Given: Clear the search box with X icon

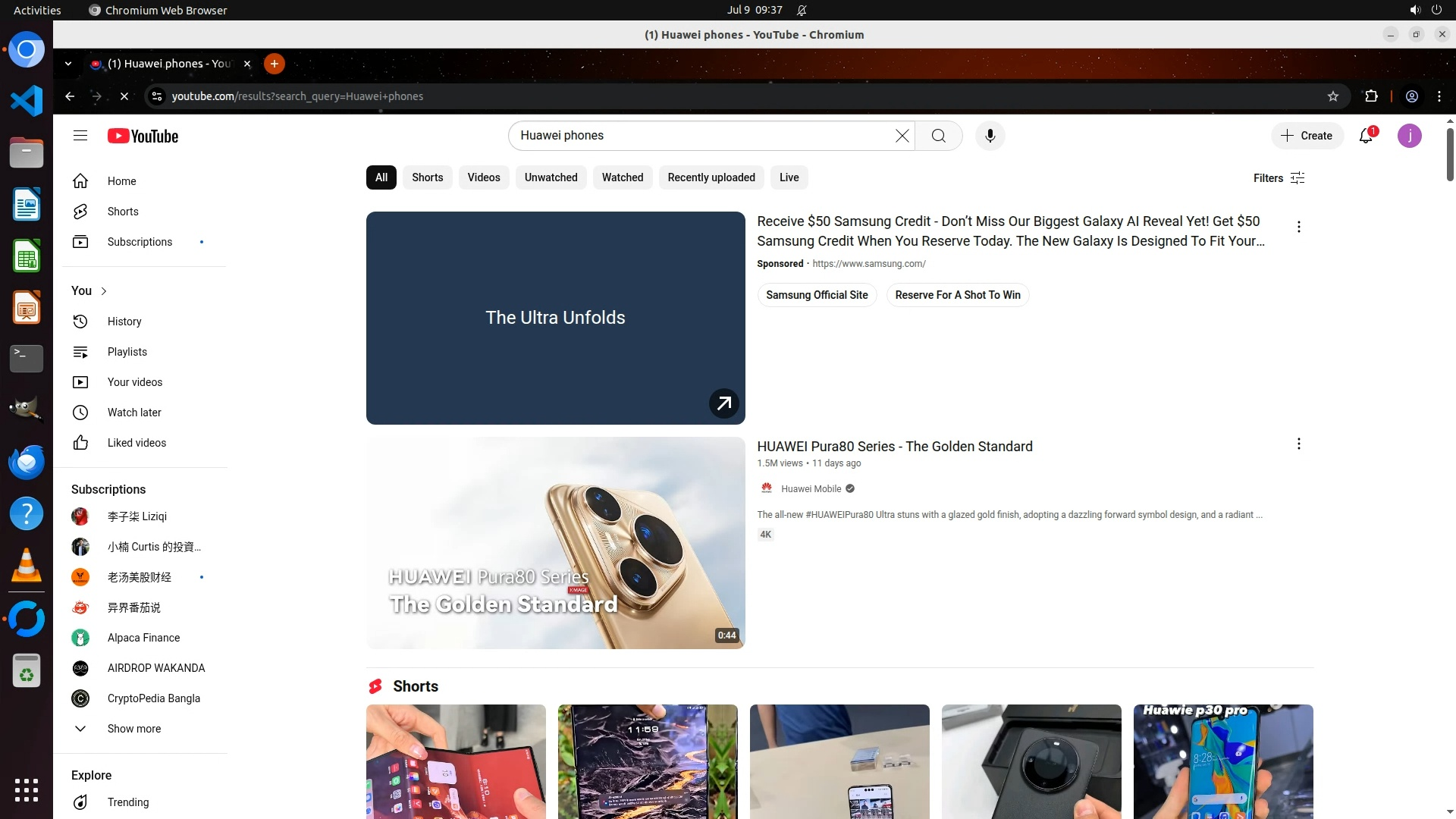Looking at the screenshot, I should 902,136.
